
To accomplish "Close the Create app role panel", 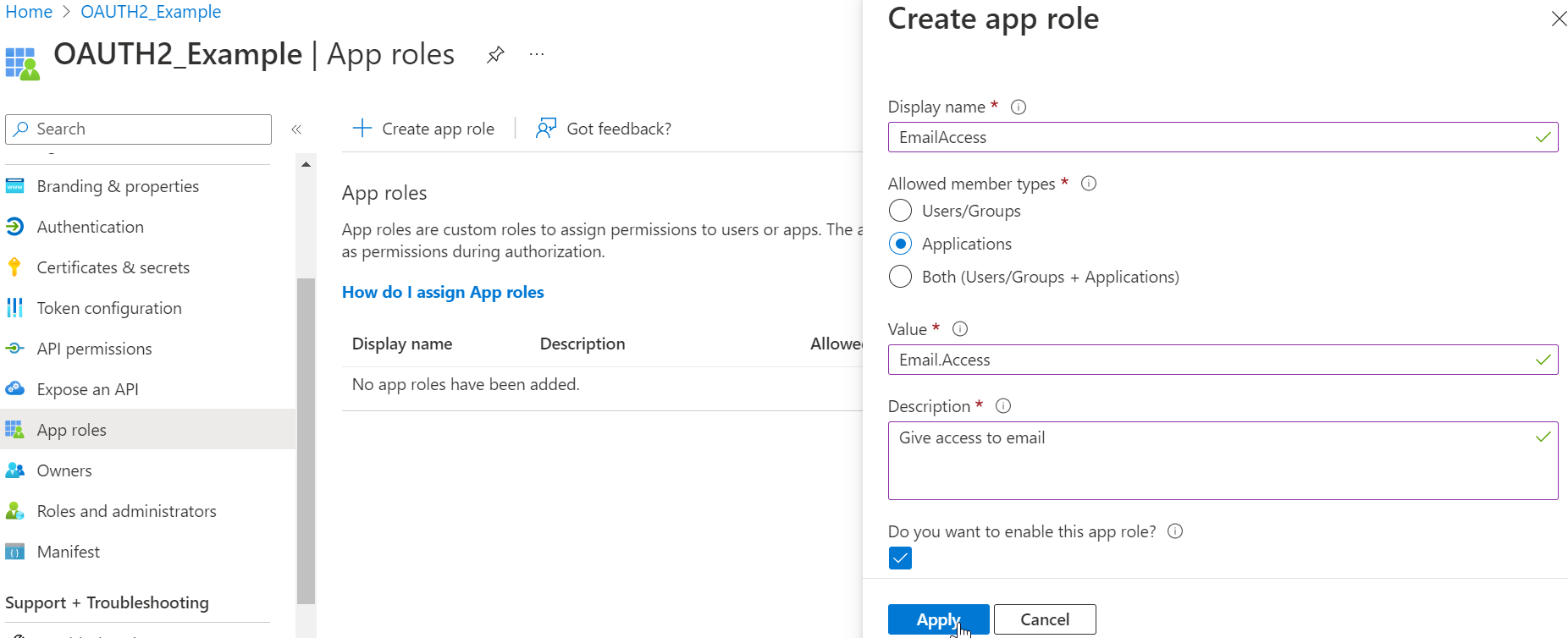I will (x=1558, y=19).
